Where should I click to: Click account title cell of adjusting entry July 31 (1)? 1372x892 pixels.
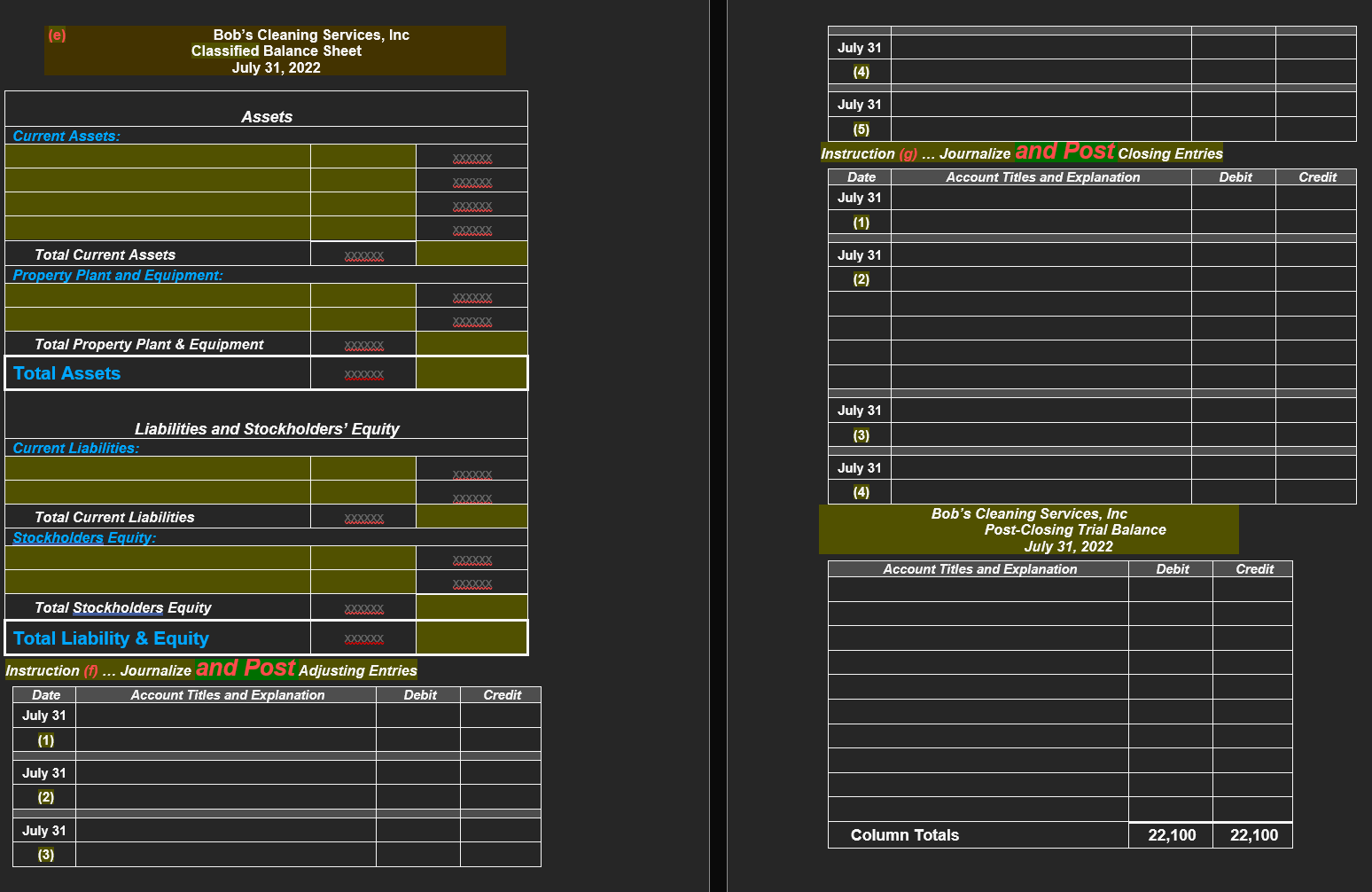tap(226, 716)
